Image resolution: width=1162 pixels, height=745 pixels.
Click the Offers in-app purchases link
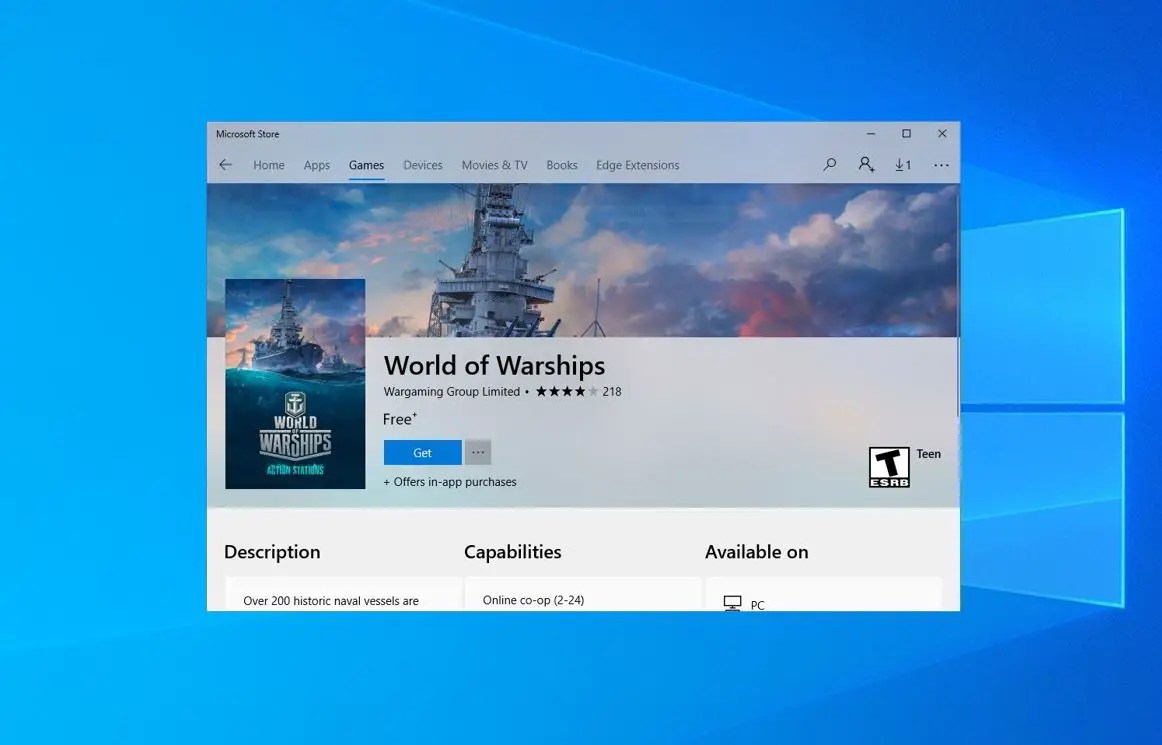(x=450, y=481)
